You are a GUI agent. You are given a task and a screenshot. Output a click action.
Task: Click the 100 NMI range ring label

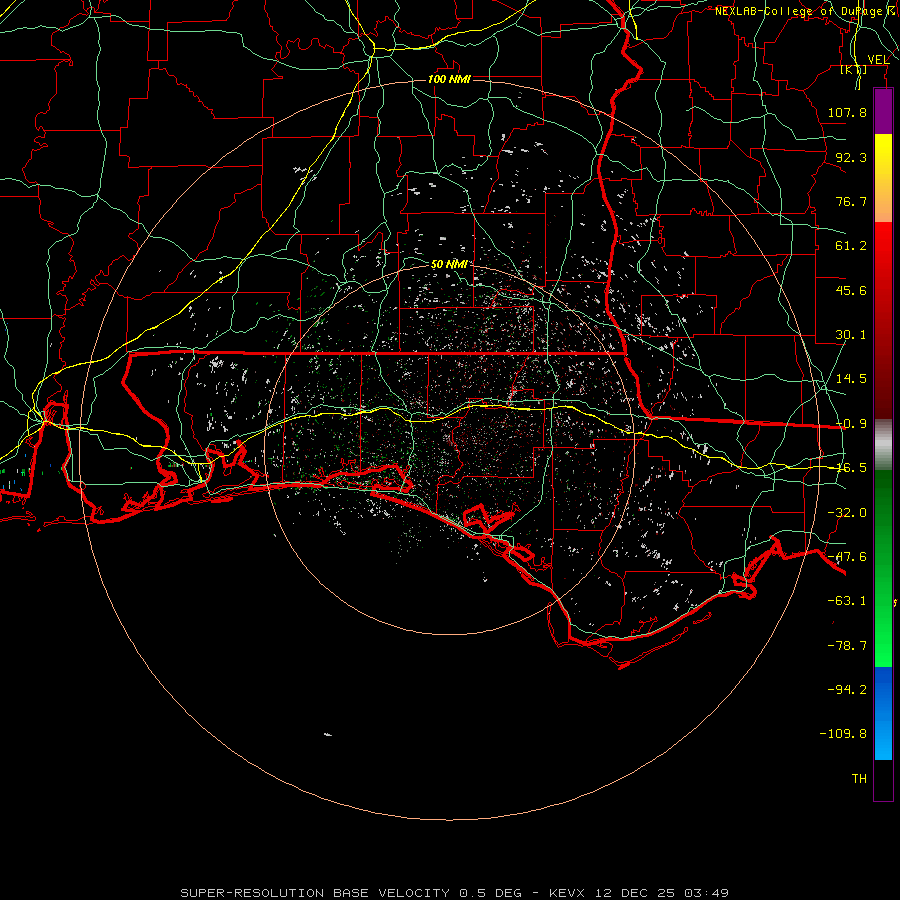coord(449,79)
